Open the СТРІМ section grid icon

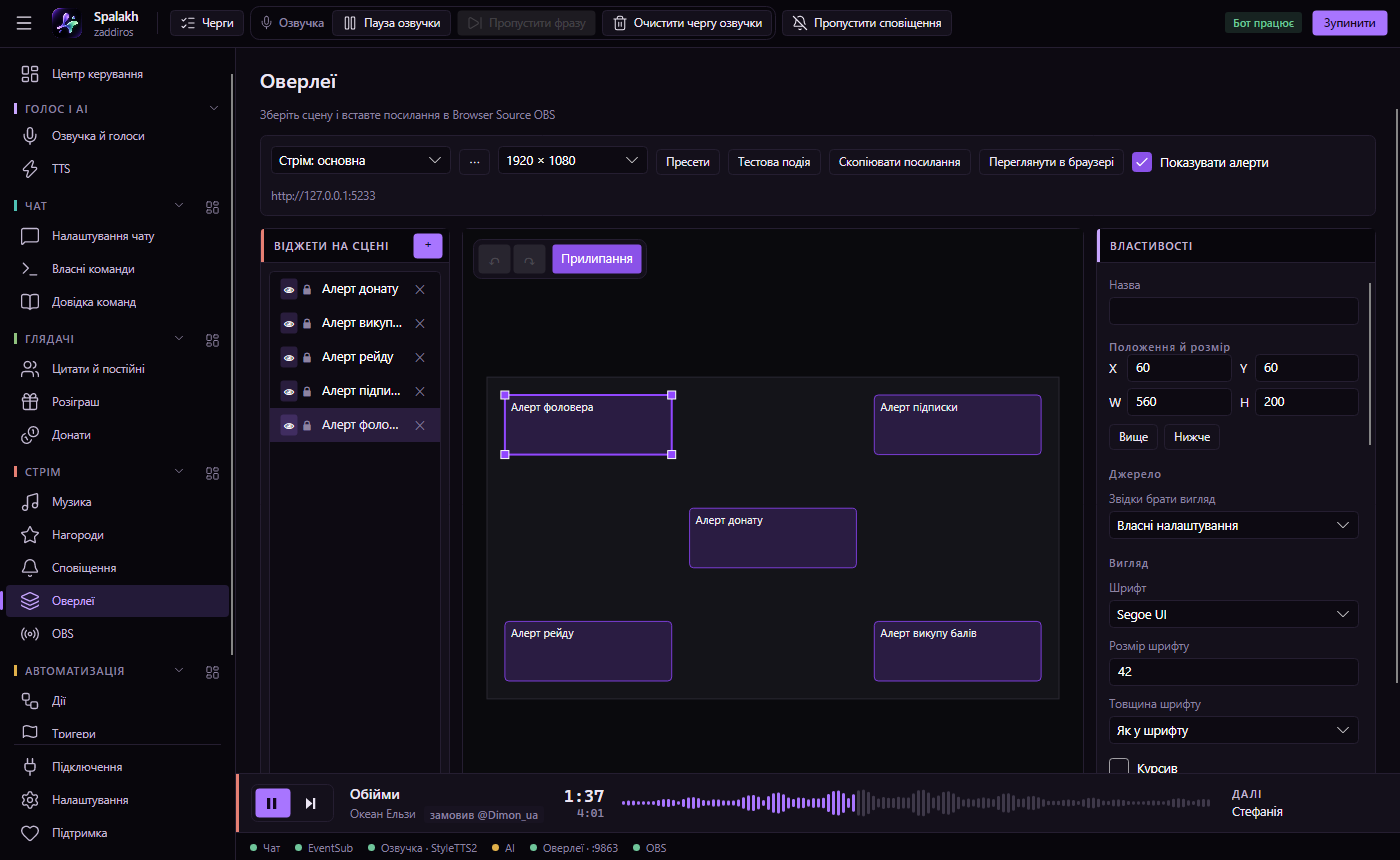pyautogui.click(x=212, y=472)
